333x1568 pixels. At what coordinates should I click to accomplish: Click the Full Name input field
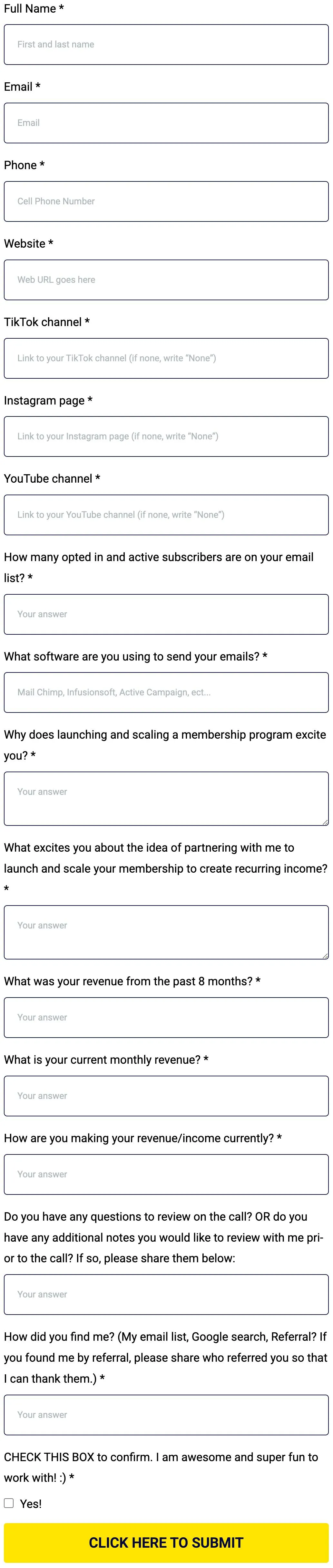(166, 45)
